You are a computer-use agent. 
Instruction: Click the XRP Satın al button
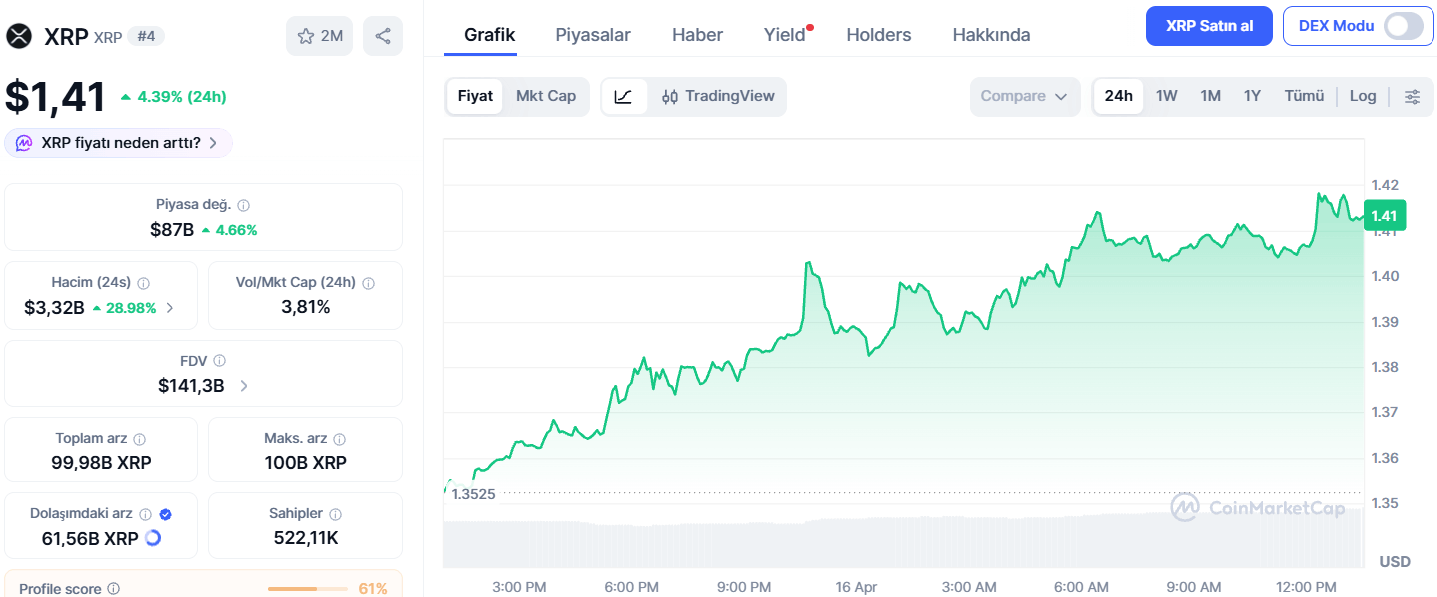click(x=1209, y=26)
